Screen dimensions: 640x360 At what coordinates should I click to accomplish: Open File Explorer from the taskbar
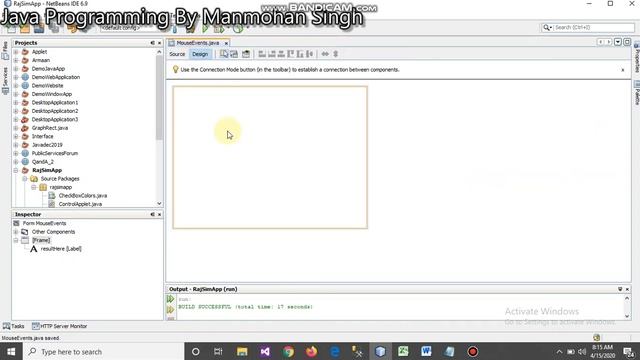tap(242, 351)
